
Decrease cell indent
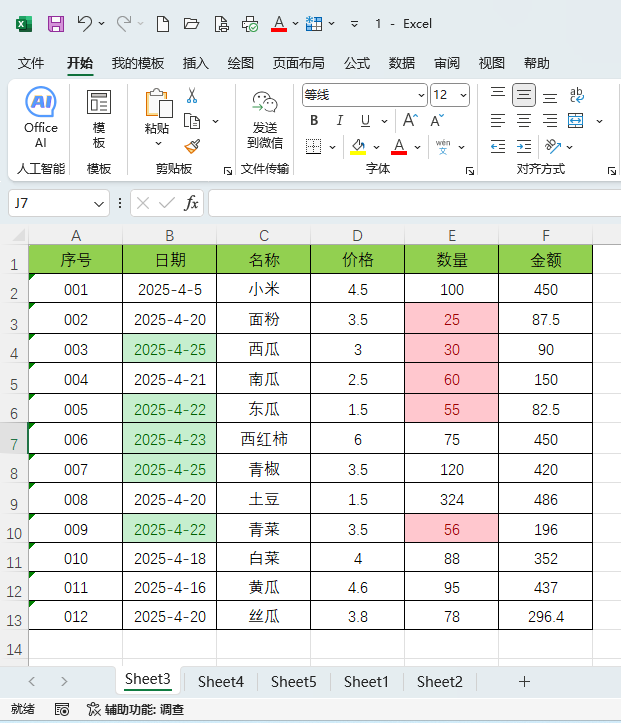(498, 147)
